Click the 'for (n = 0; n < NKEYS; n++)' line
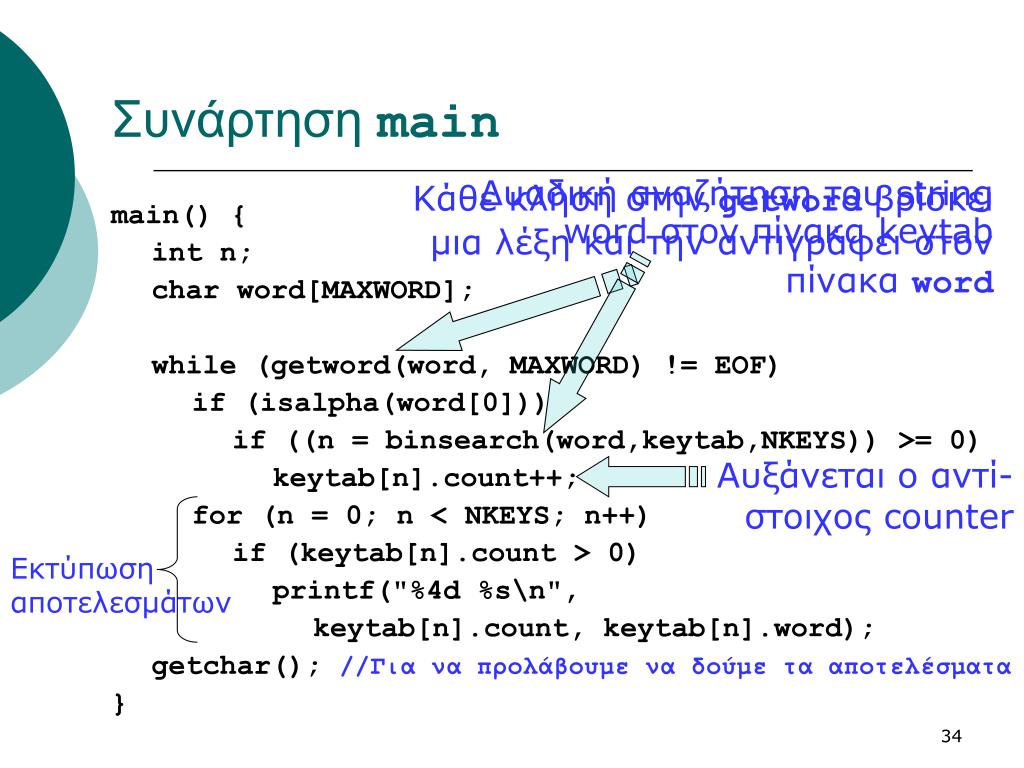 point(419,516)
